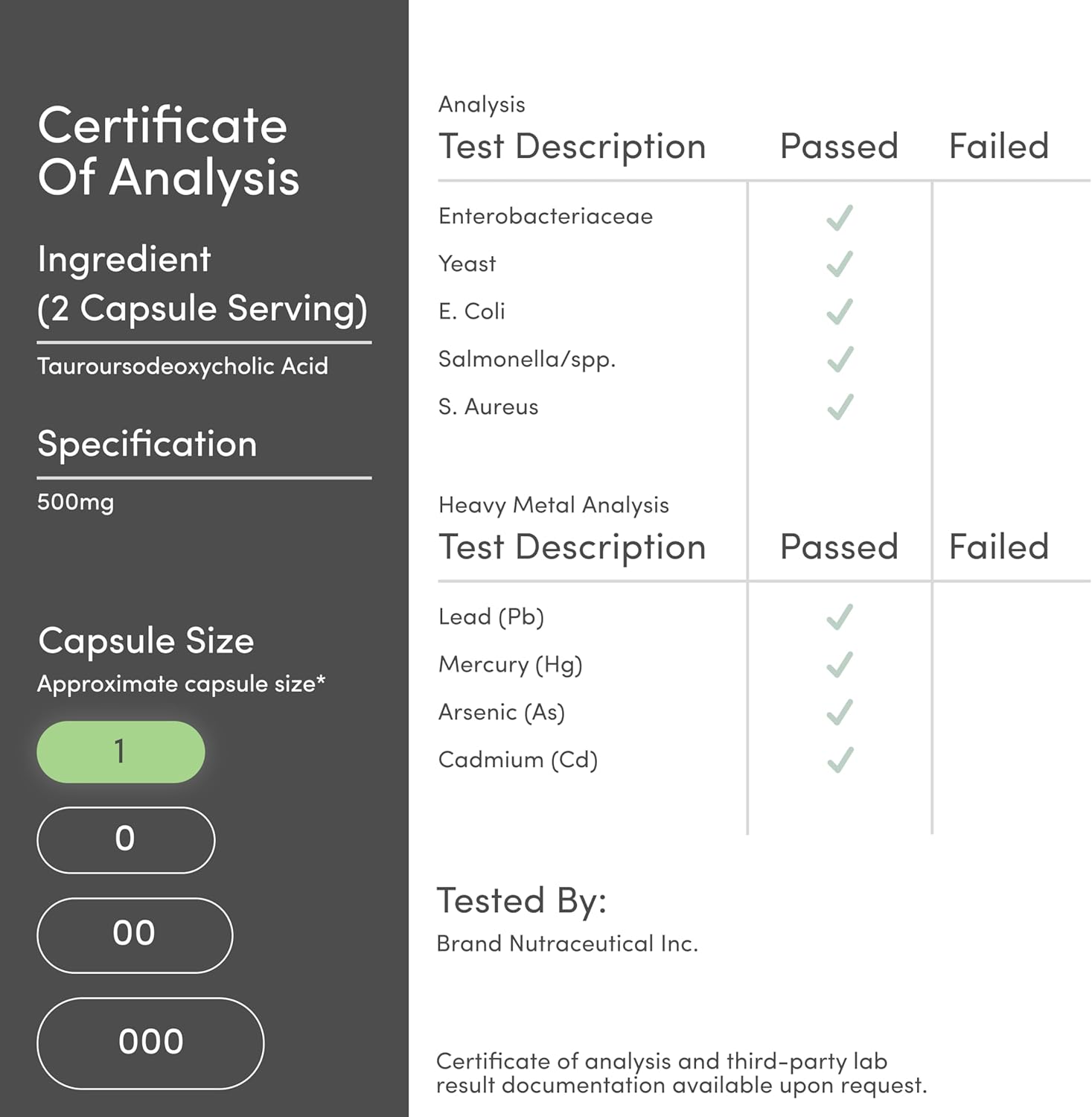This screenshot has width=1092, height=1117.
Task: Click the S. Aureus passed checkmark
Action: 840,407
